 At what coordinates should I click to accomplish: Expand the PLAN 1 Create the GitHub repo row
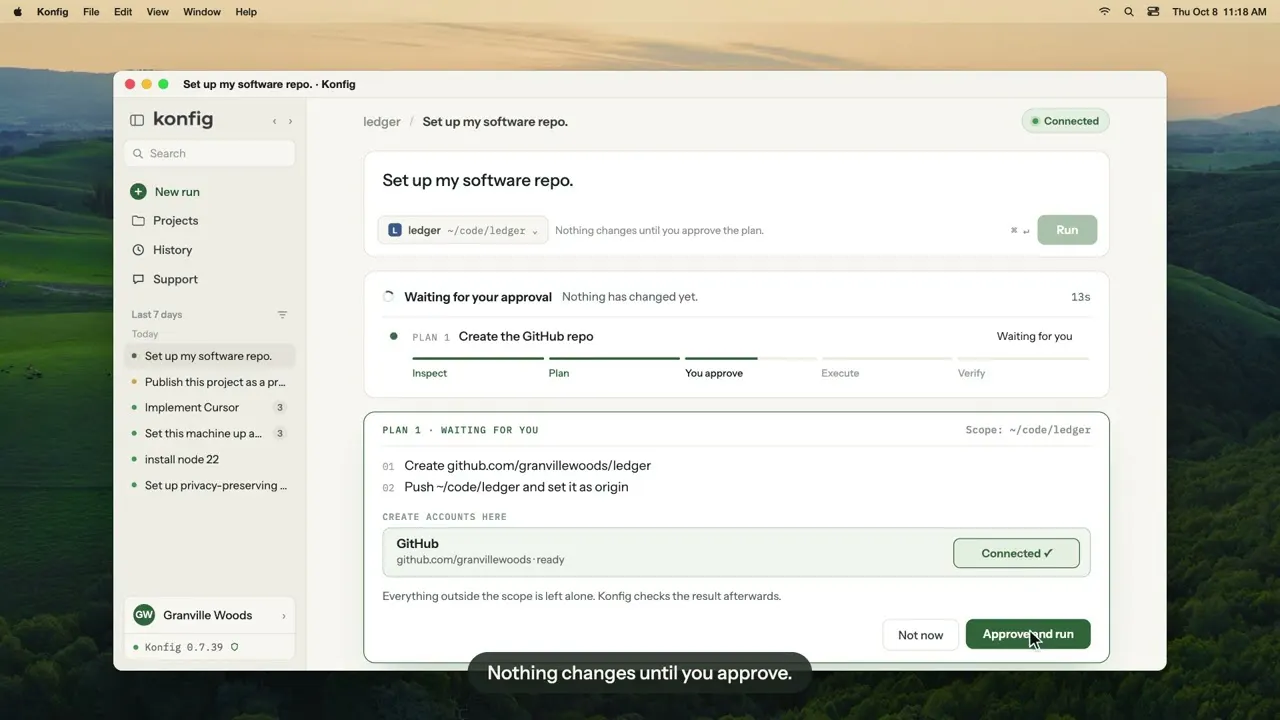(x=736, y=336)
